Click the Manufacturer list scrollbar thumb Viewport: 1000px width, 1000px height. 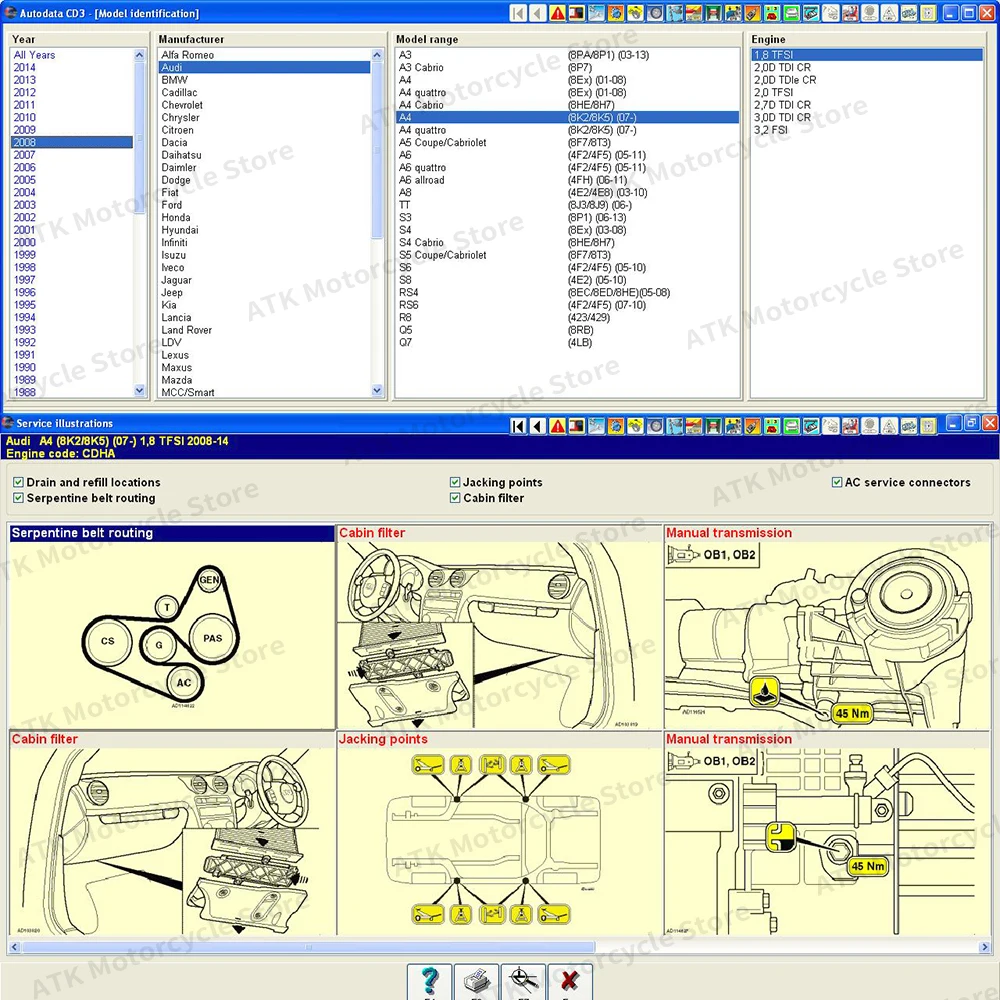click(377, 150)
